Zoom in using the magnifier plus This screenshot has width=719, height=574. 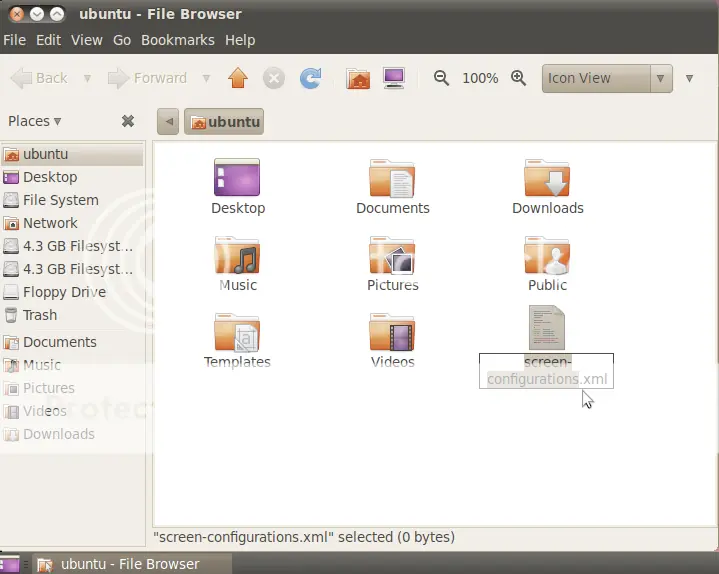coord(519,78)
